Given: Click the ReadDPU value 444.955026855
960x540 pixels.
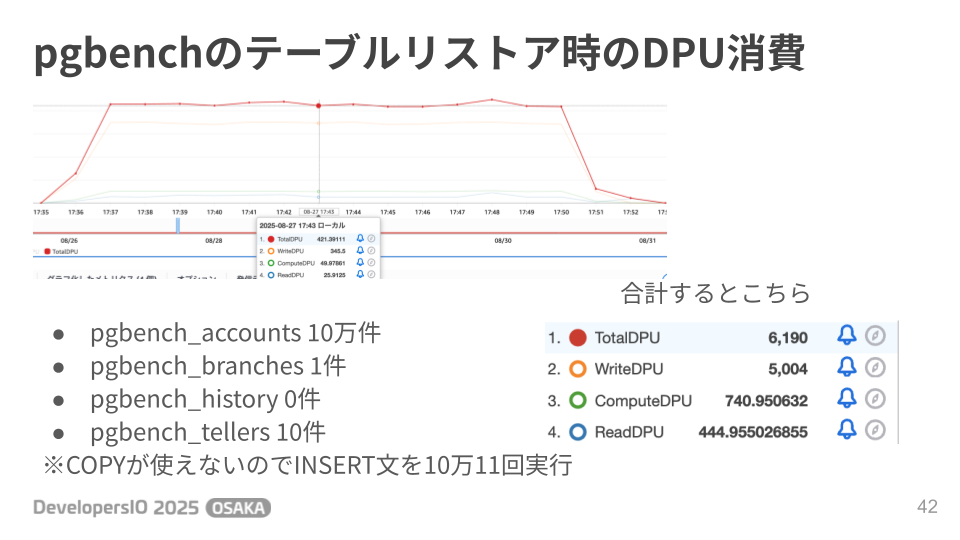Looking at the screenshot, I should click(753, 432).
